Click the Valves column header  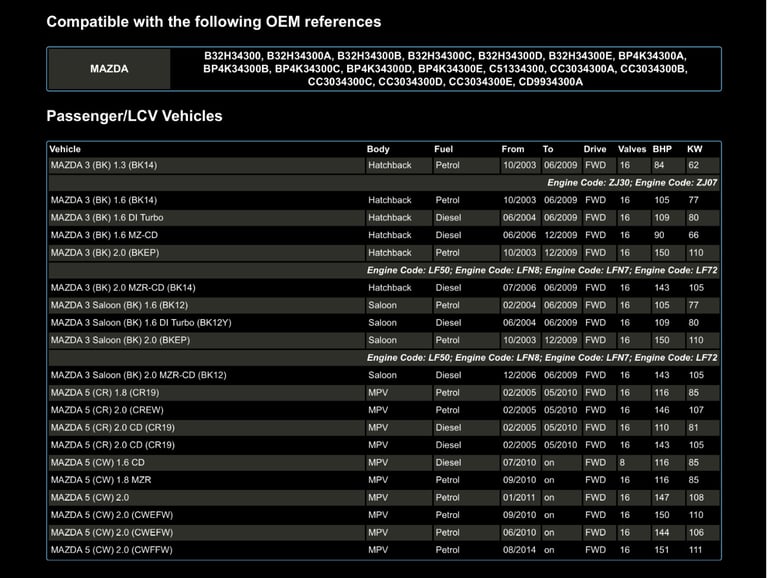(x=632, y=149)
